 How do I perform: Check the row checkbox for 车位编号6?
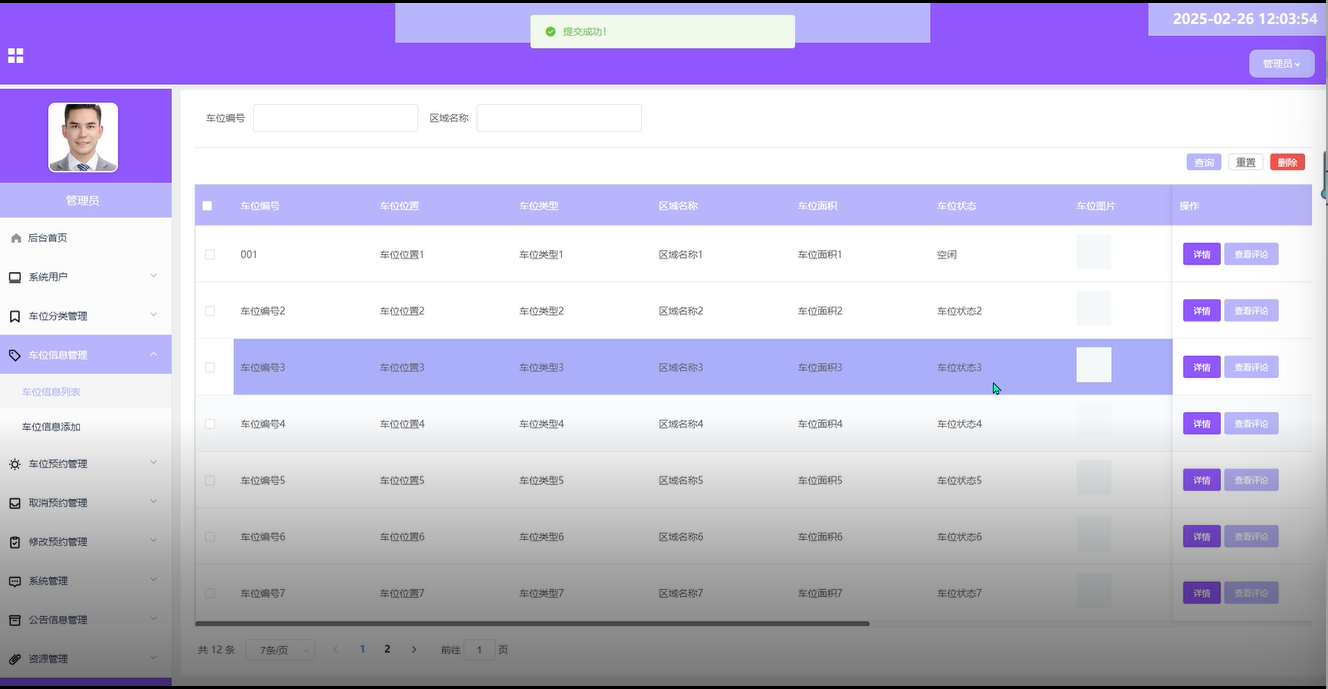(210, 537)
